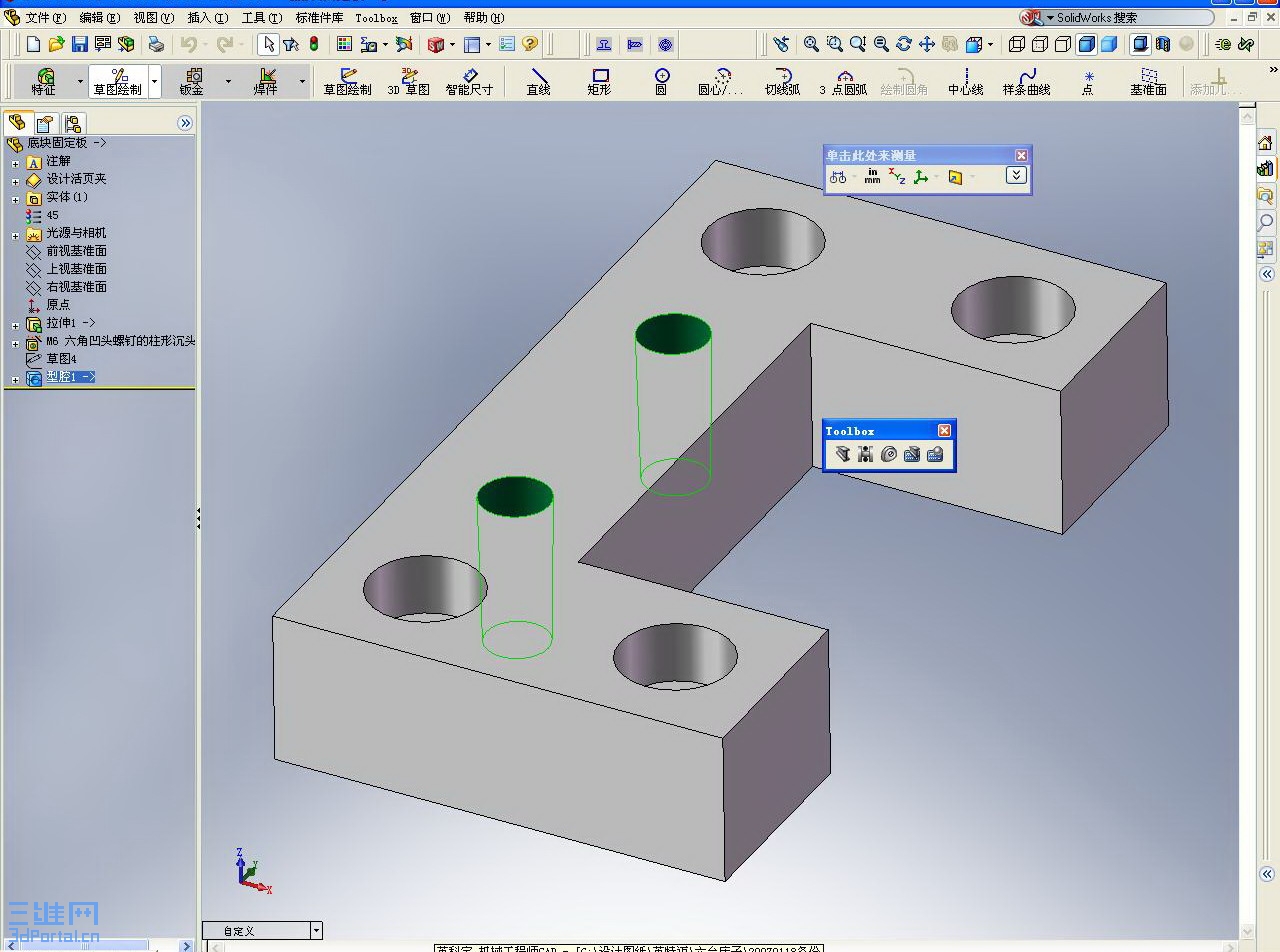Image resolution: width=1280 pixels, height=952 pixels.
Task: Switch to the Weldments (焊件) tab
Action: pos(266,81)
